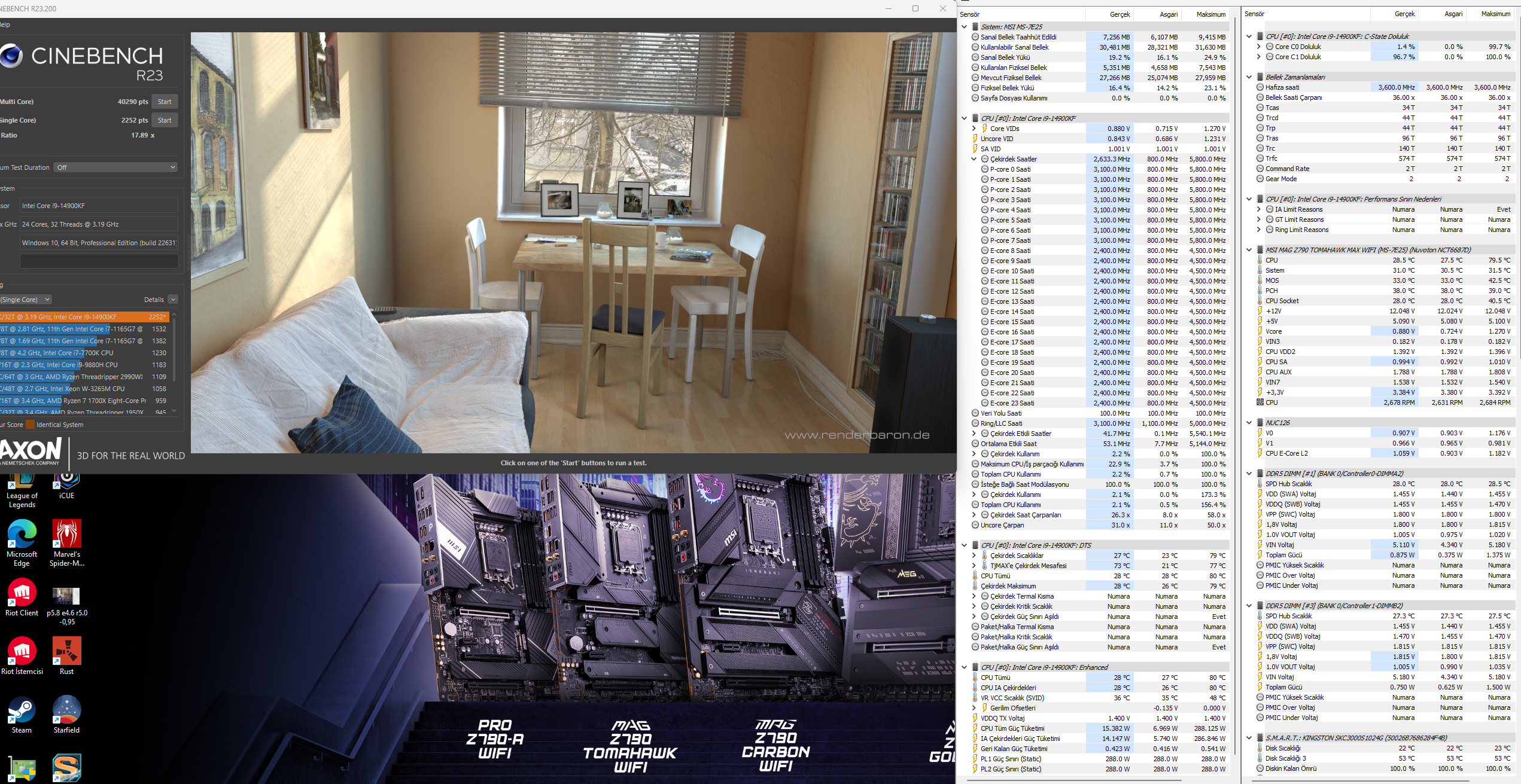
Task: Open Microsoft Edge desktop shortcut
Action: coord(22,543)
